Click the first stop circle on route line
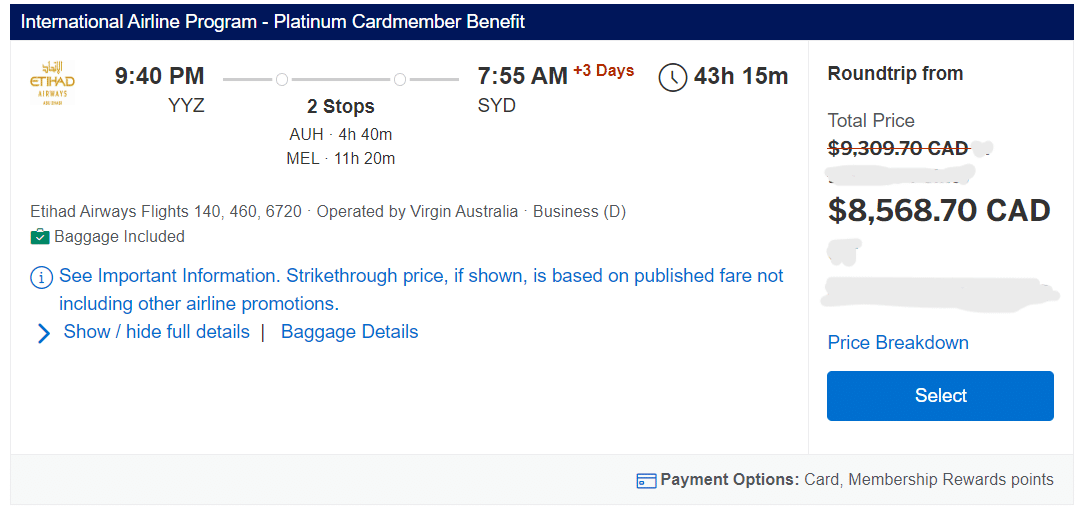This screenshot has height=521, width=1085. coord(282,79)
